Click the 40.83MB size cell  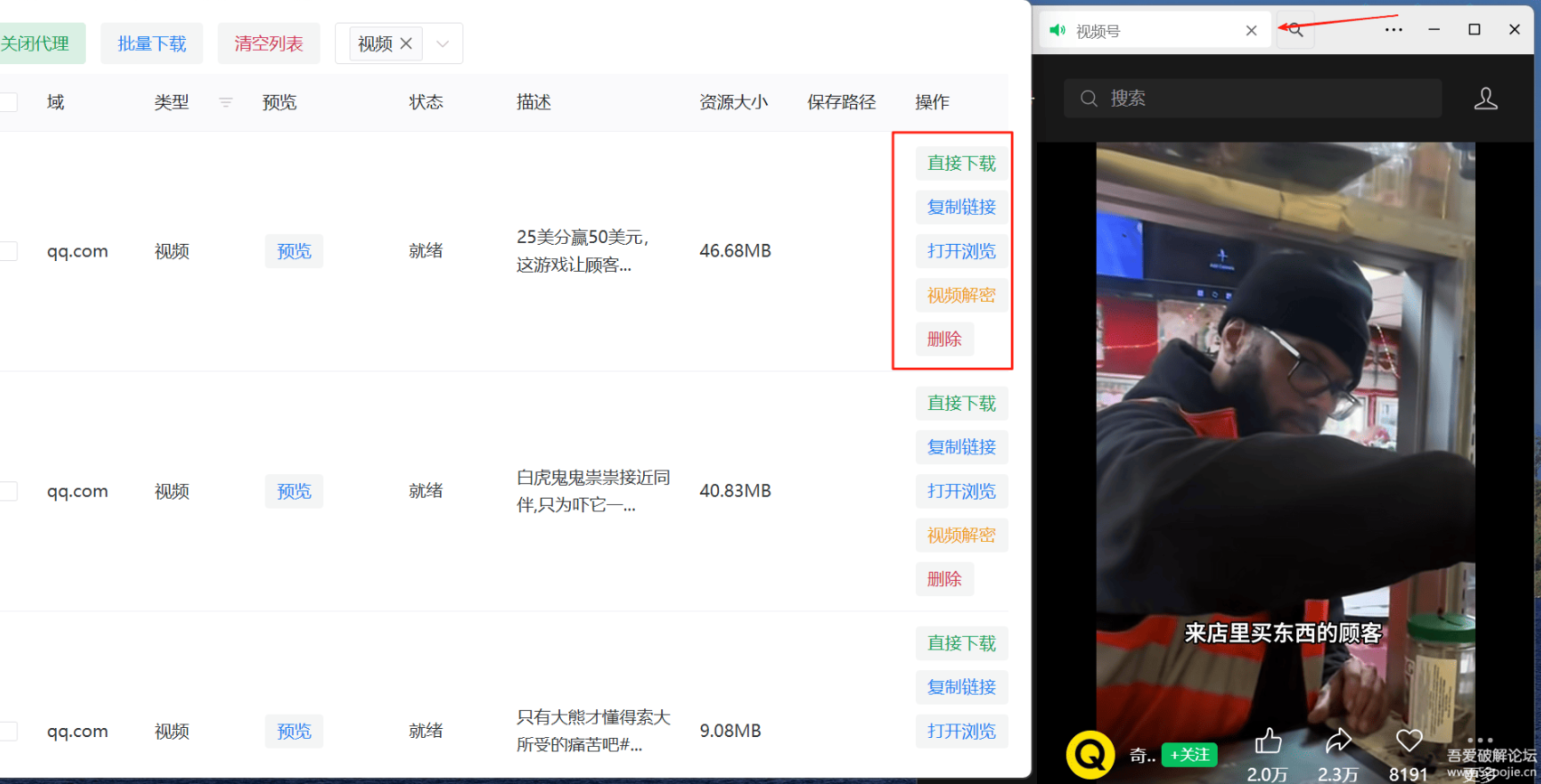[735, 491]
